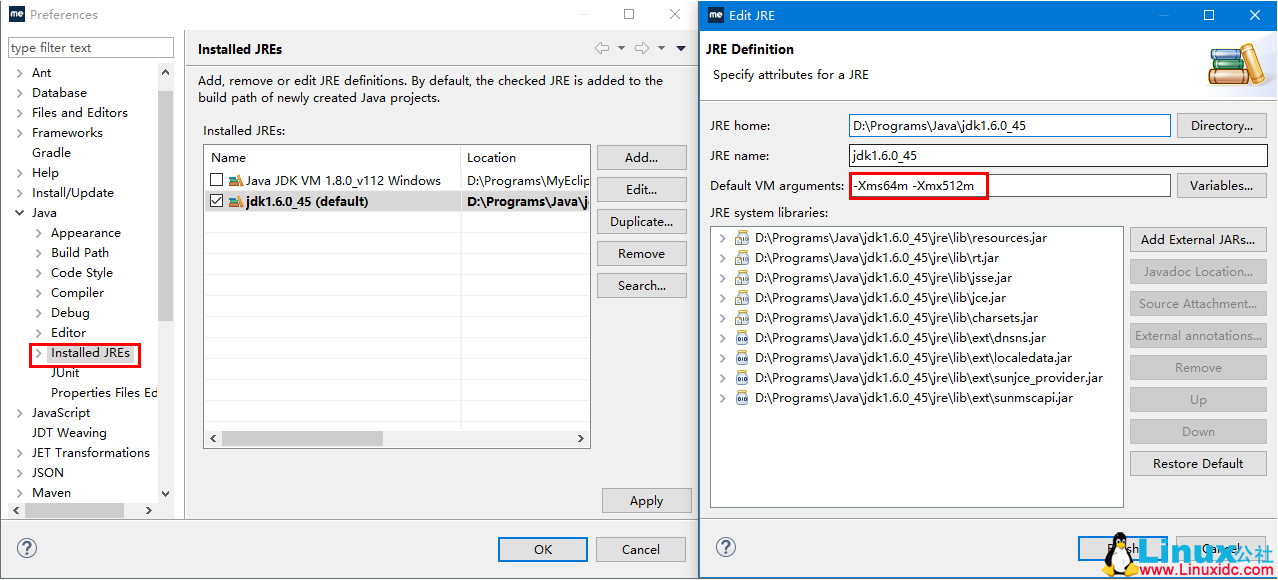Uncheck the jdk1.6.0_45 default JRE

point(215,203)
